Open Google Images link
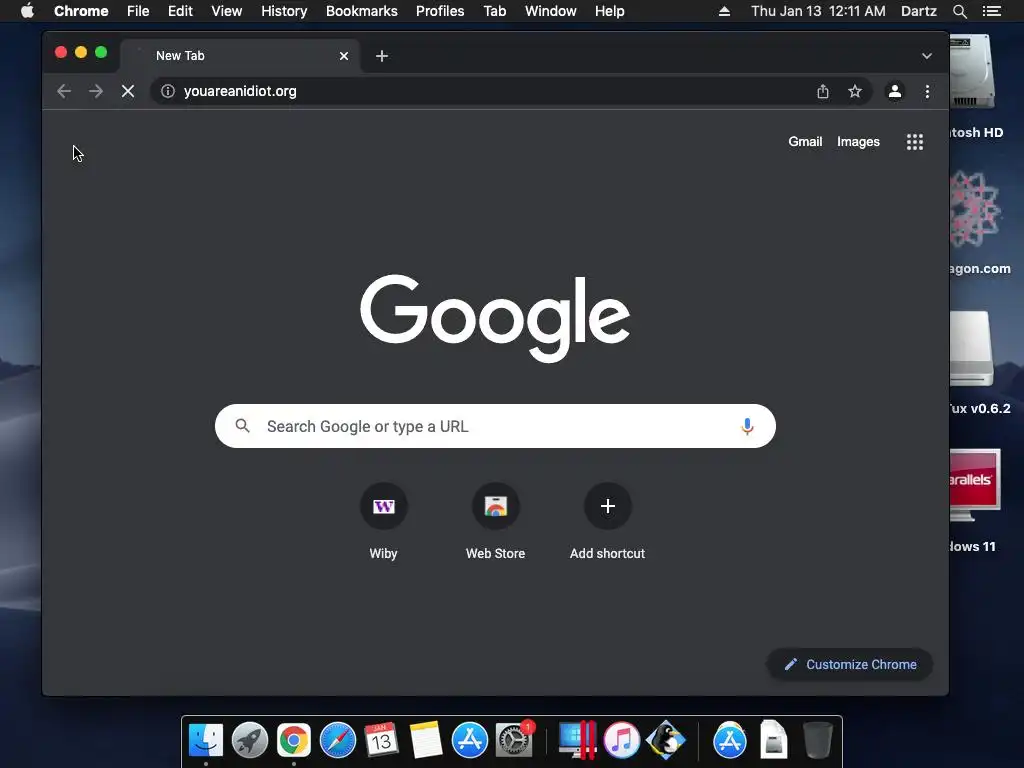Screen dimensions: 1024x768 858,142
